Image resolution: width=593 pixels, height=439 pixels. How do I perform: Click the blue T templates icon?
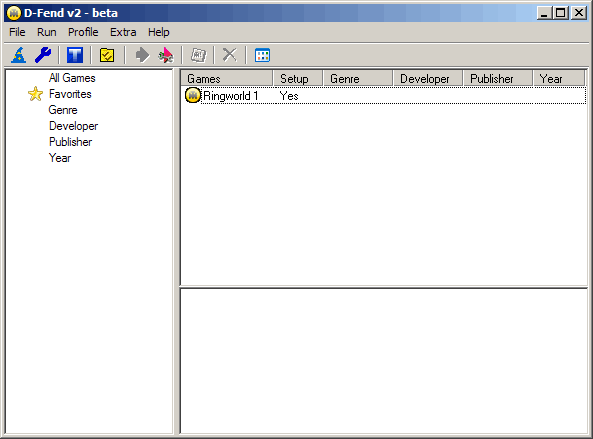[x=75, y=55]
